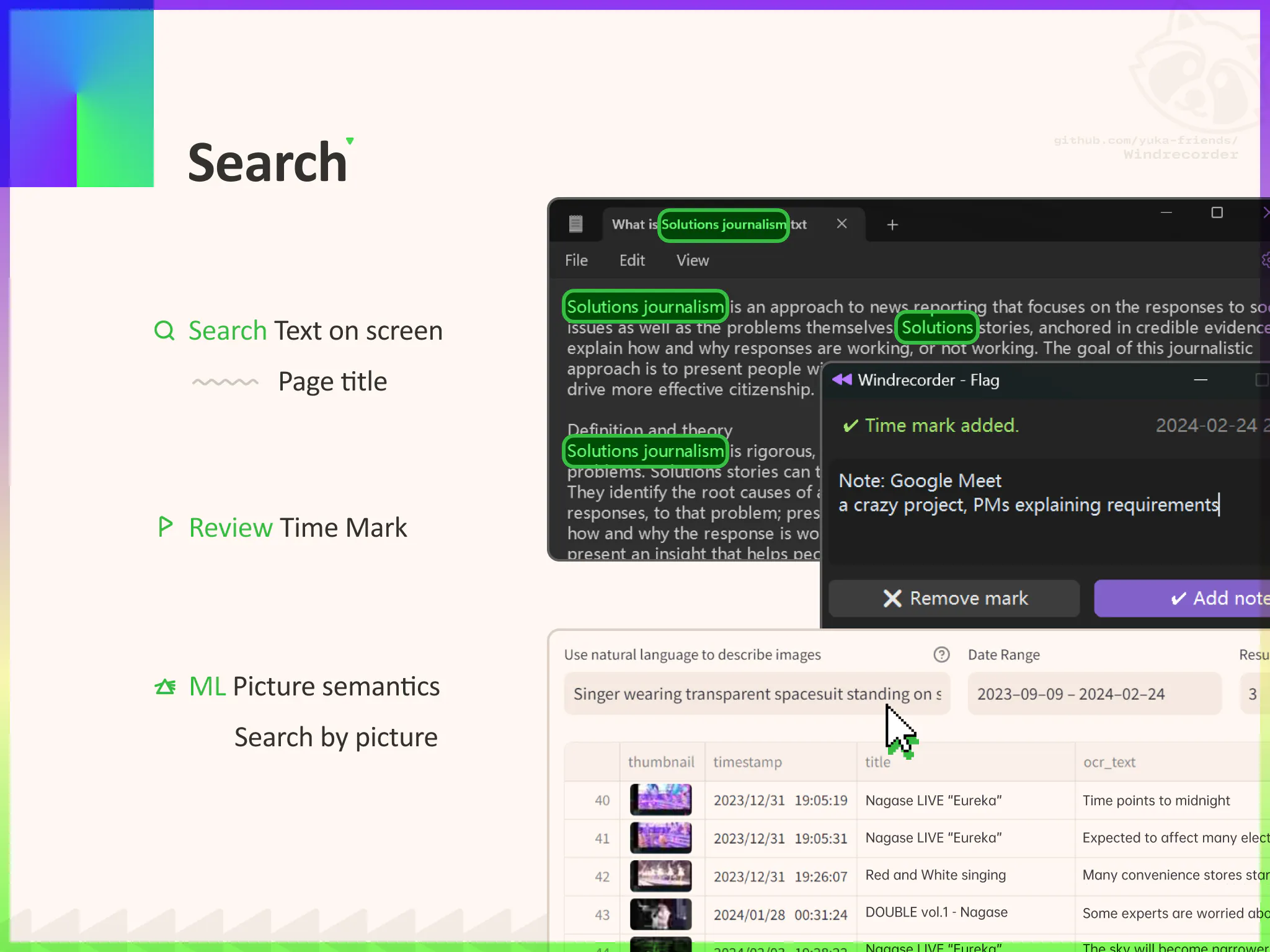Open thumbnail in row 42
1270x952 pixels.
661,876
